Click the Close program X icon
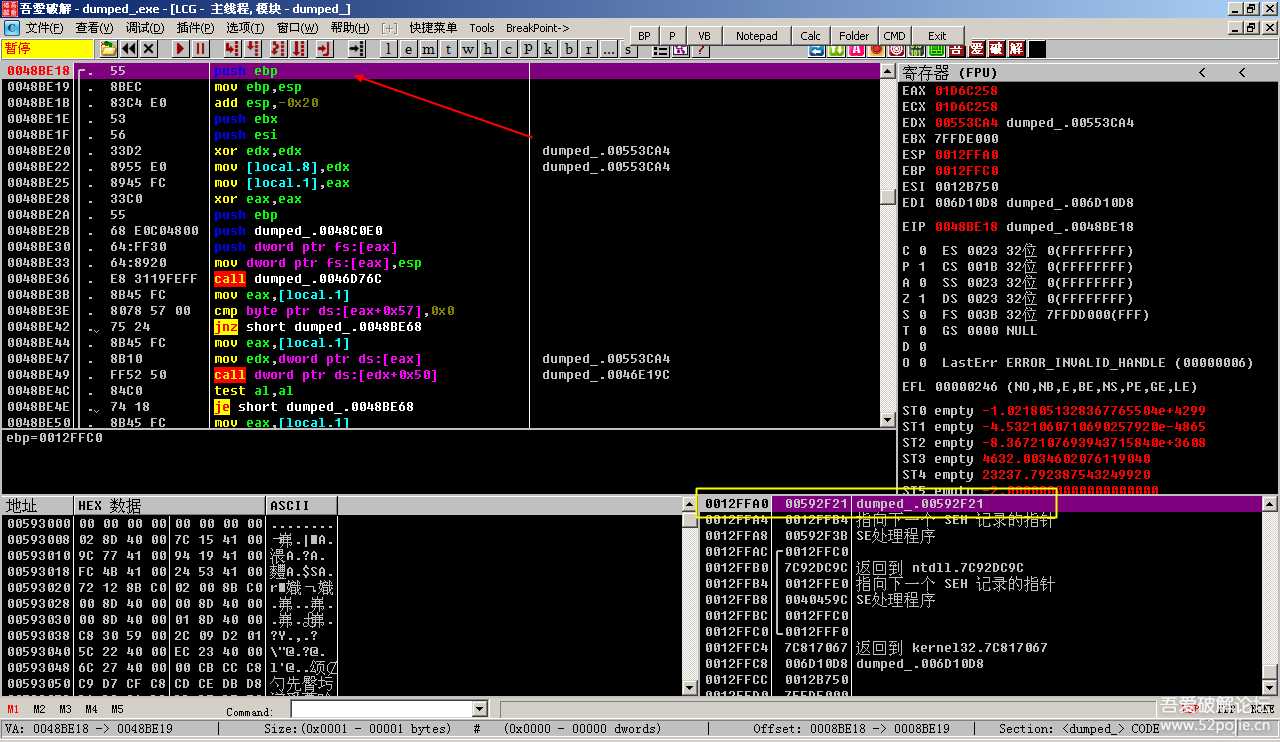This screenshot has width=1280, height=742. (148, 49)
